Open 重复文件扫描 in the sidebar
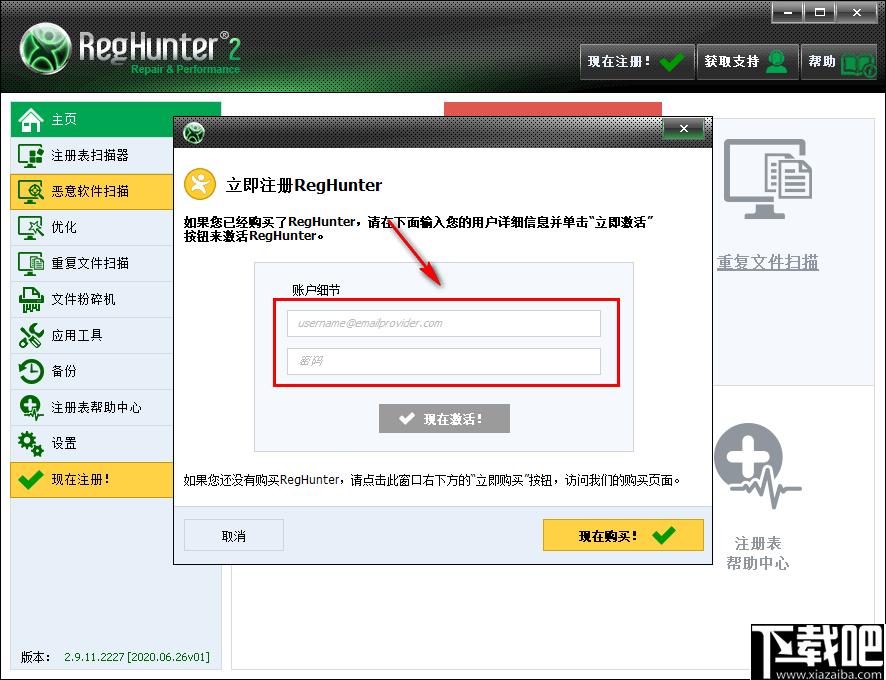 click(92, 263)
